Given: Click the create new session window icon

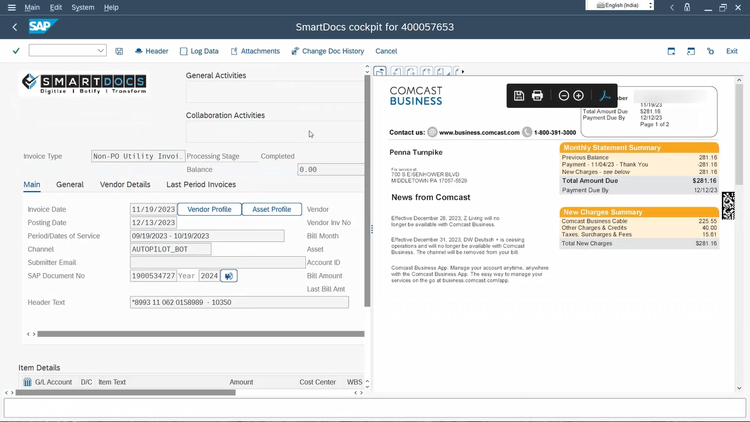Looking at the screenshot, I should tap(671, 51).
